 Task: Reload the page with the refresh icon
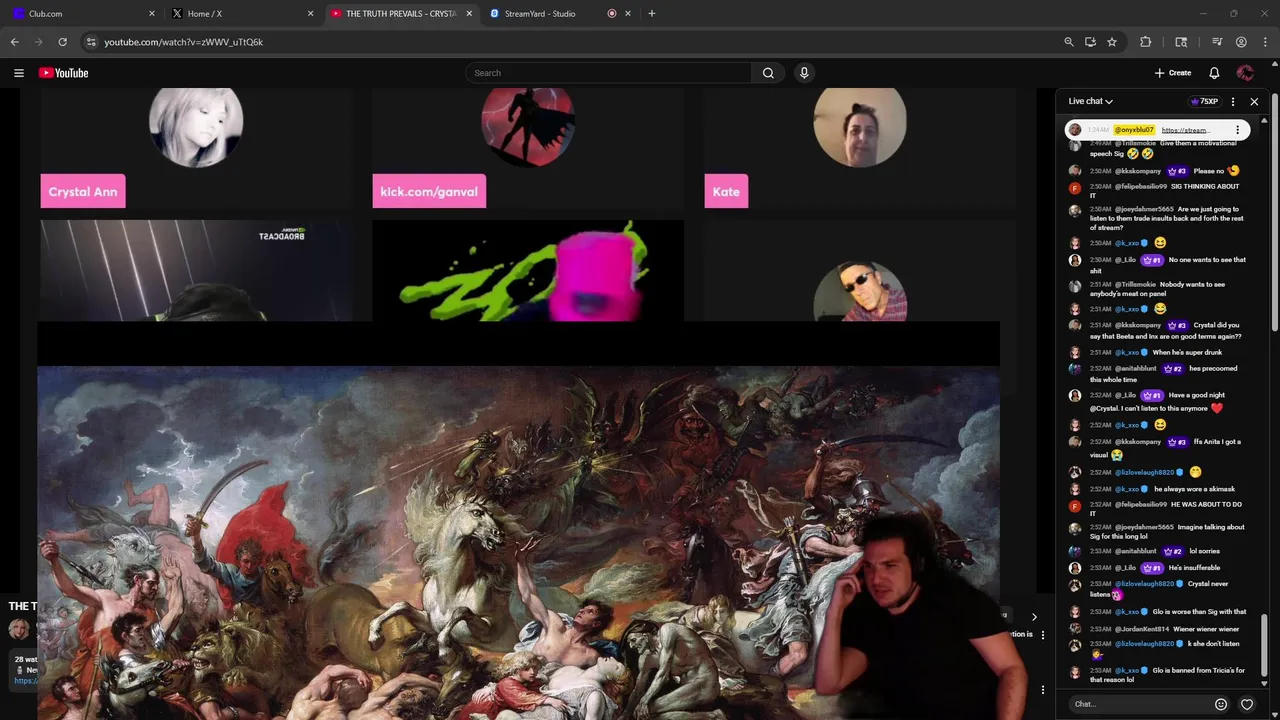tap(62, 42)
